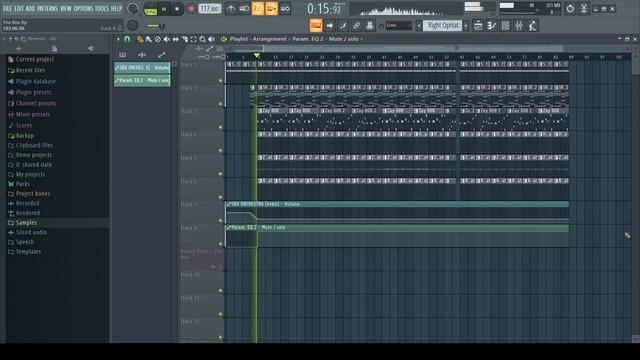Viewport: 640px width, 360px height.
Task: Toggle the blend recording overdub icon
Action: pos(271,9)
